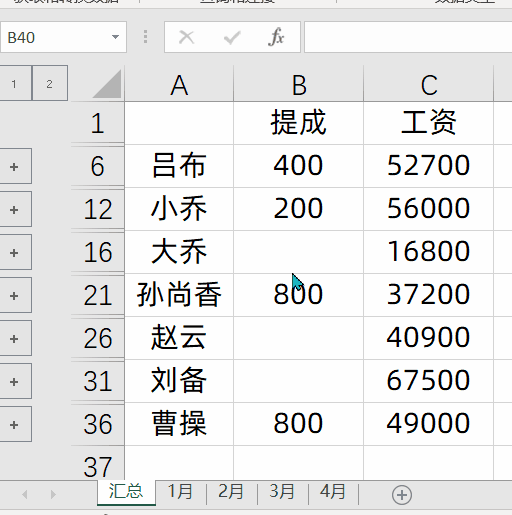
Task: Select 孙尚香's 800 commission cell
Action: (x=299, y=295)
